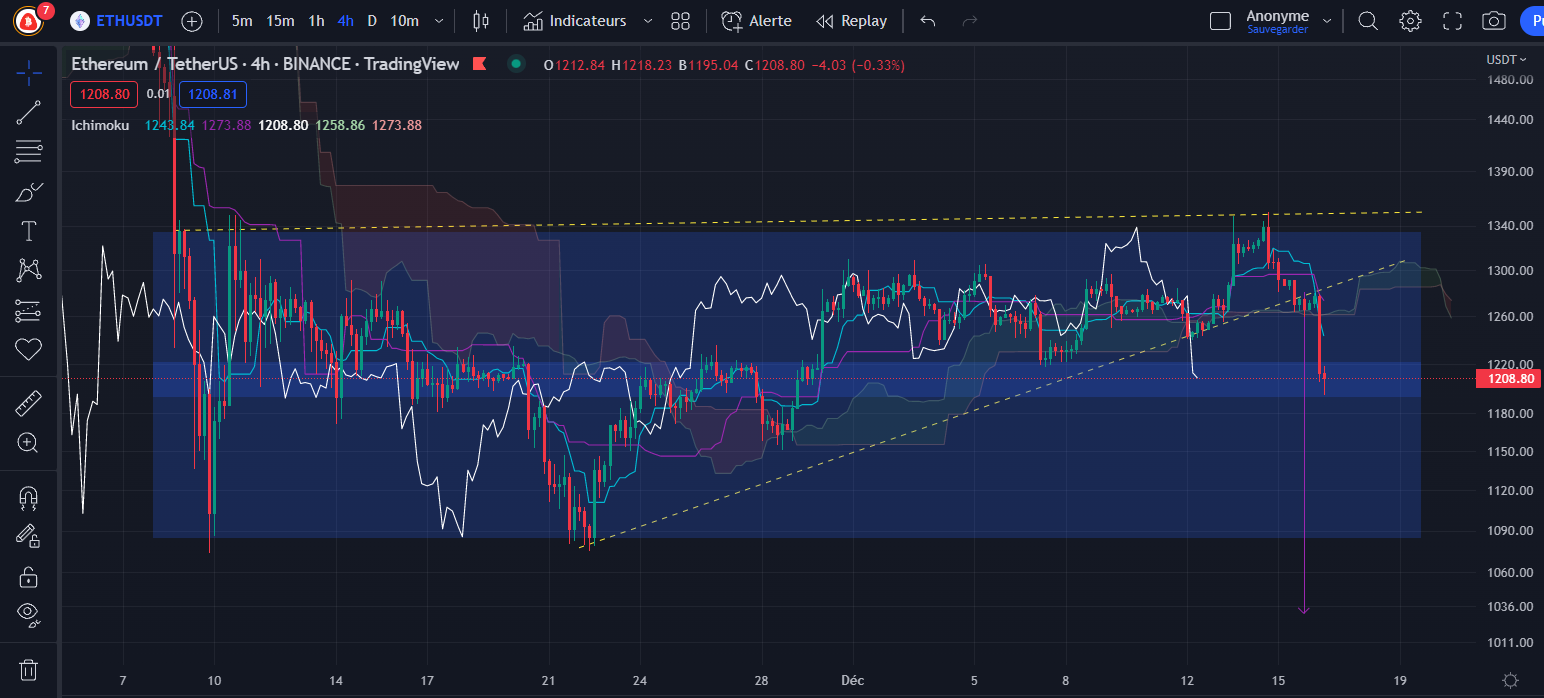Screen dimensions: 1544x698
Task: Open the measure ruler tool
Action: [x=28, y=401]
